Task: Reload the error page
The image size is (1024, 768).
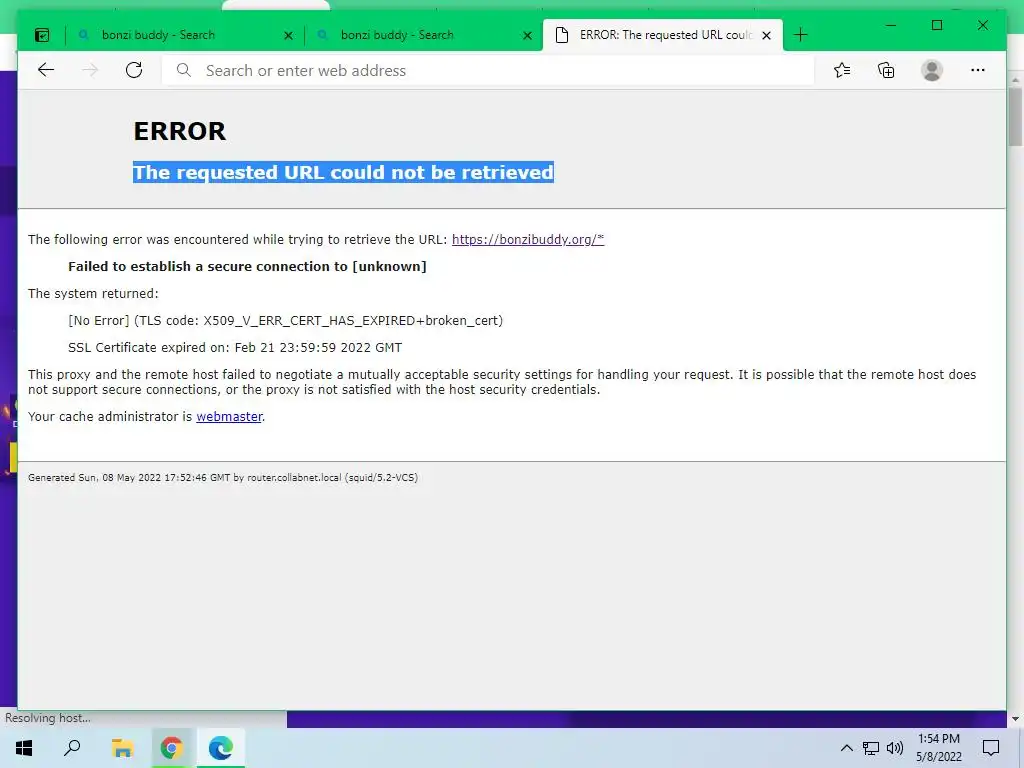Action: (134, 70)
